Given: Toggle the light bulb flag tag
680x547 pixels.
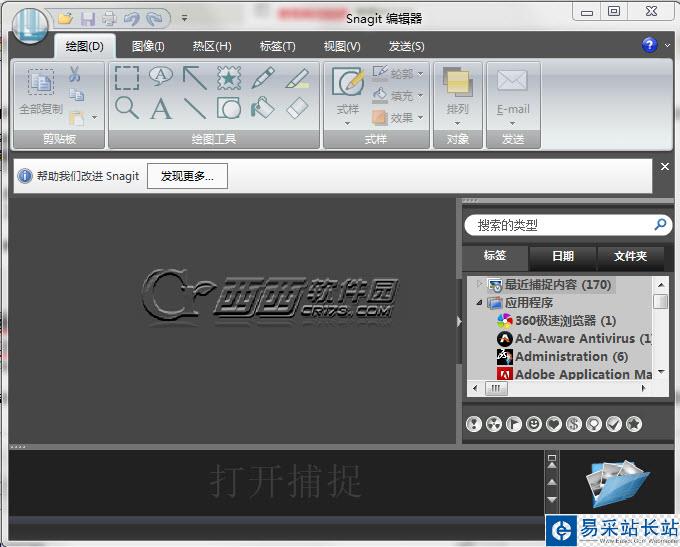Looking at the screenshot, I should [x=594, y=424].
